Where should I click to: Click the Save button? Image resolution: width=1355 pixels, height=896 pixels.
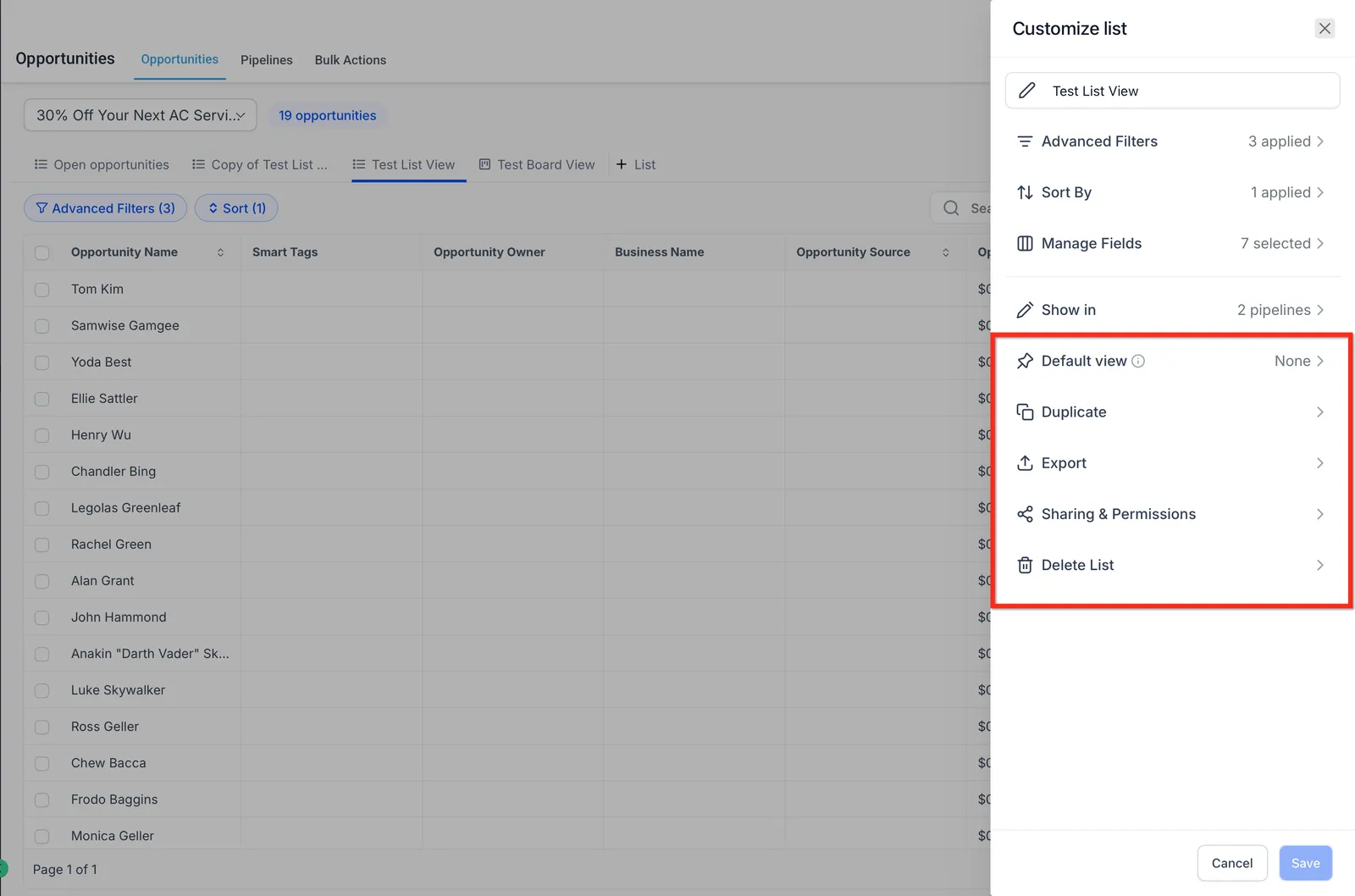tap(1305, 863)
